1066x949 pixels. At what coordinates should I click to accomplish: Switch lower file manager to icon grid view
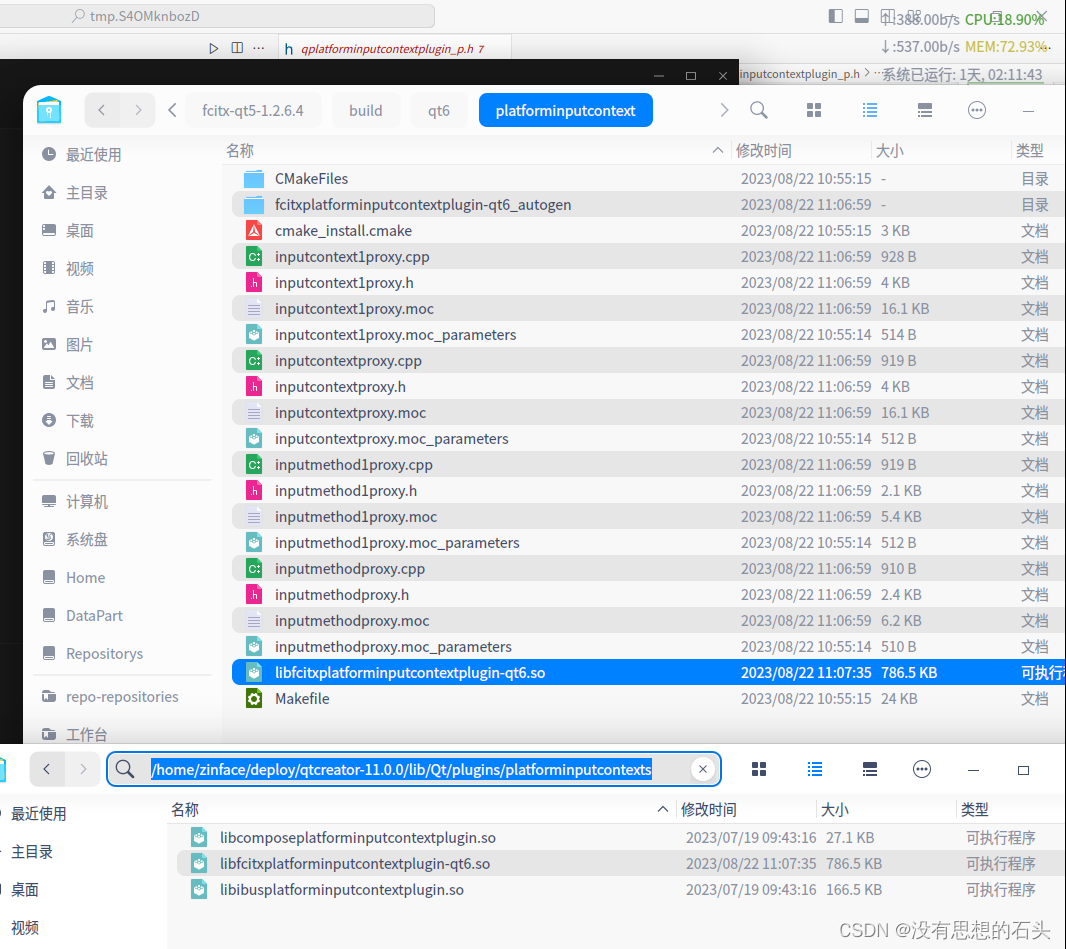coord(759,770)
